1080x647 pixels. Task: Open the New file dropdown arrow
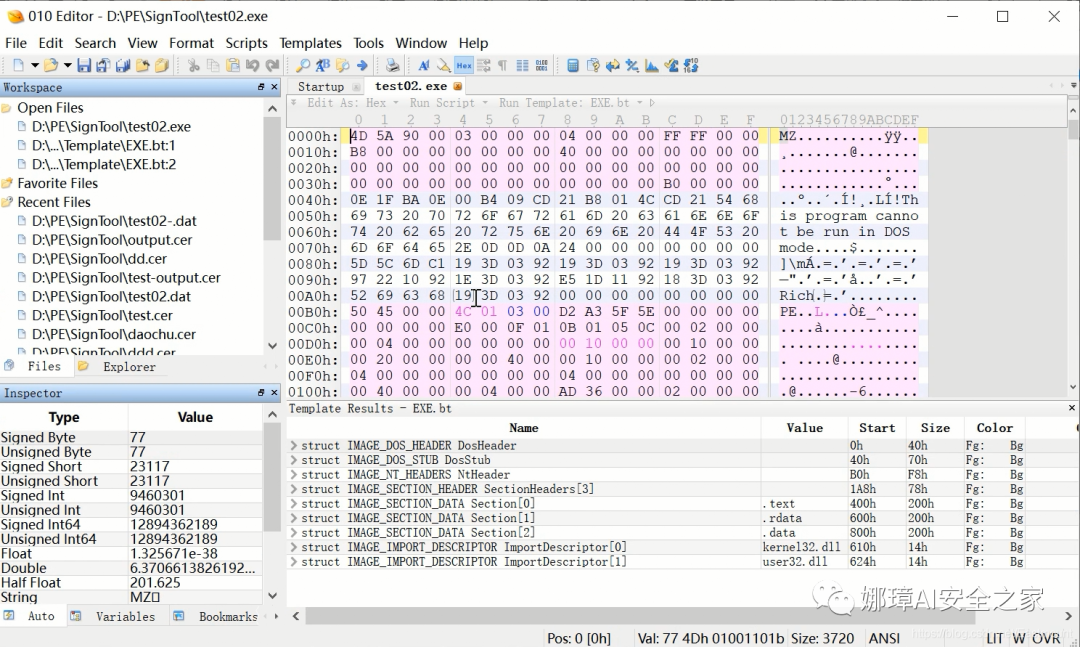click(34, 65)
